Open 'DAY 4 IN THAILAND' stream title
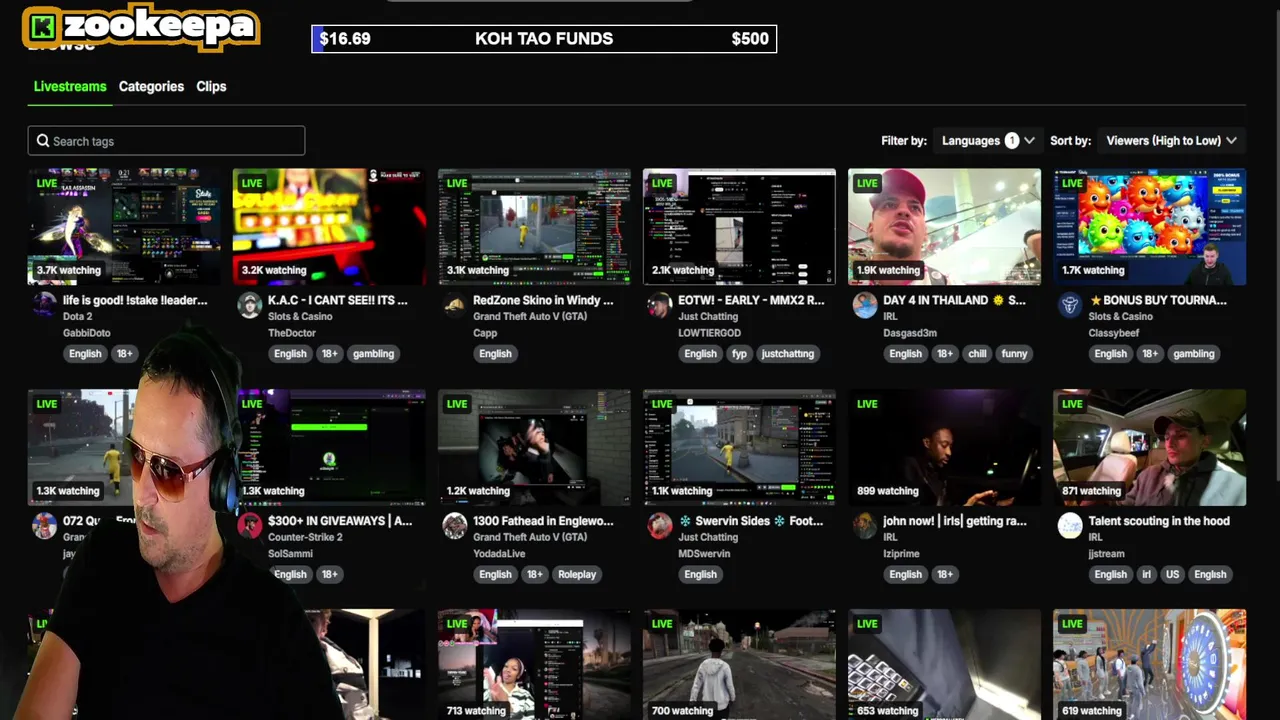This screenshot has height=720, width=1280. (954, 300)
